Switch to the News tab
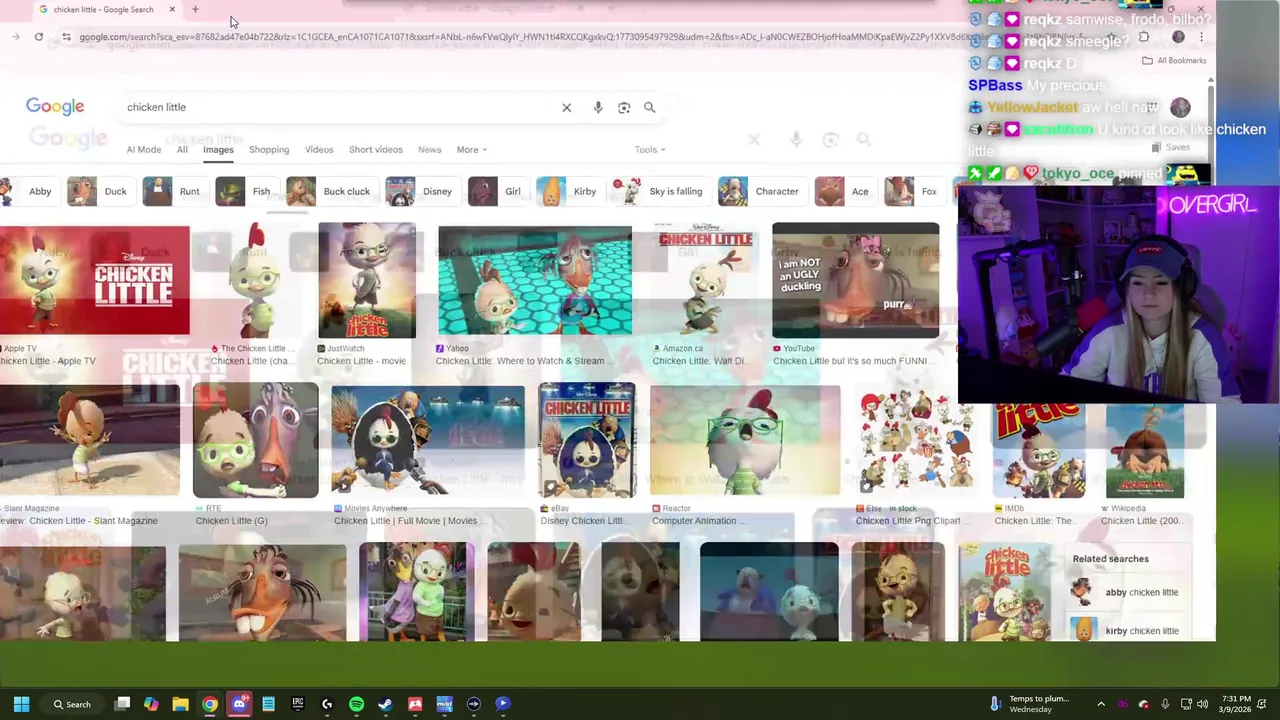 coord(429,150)
